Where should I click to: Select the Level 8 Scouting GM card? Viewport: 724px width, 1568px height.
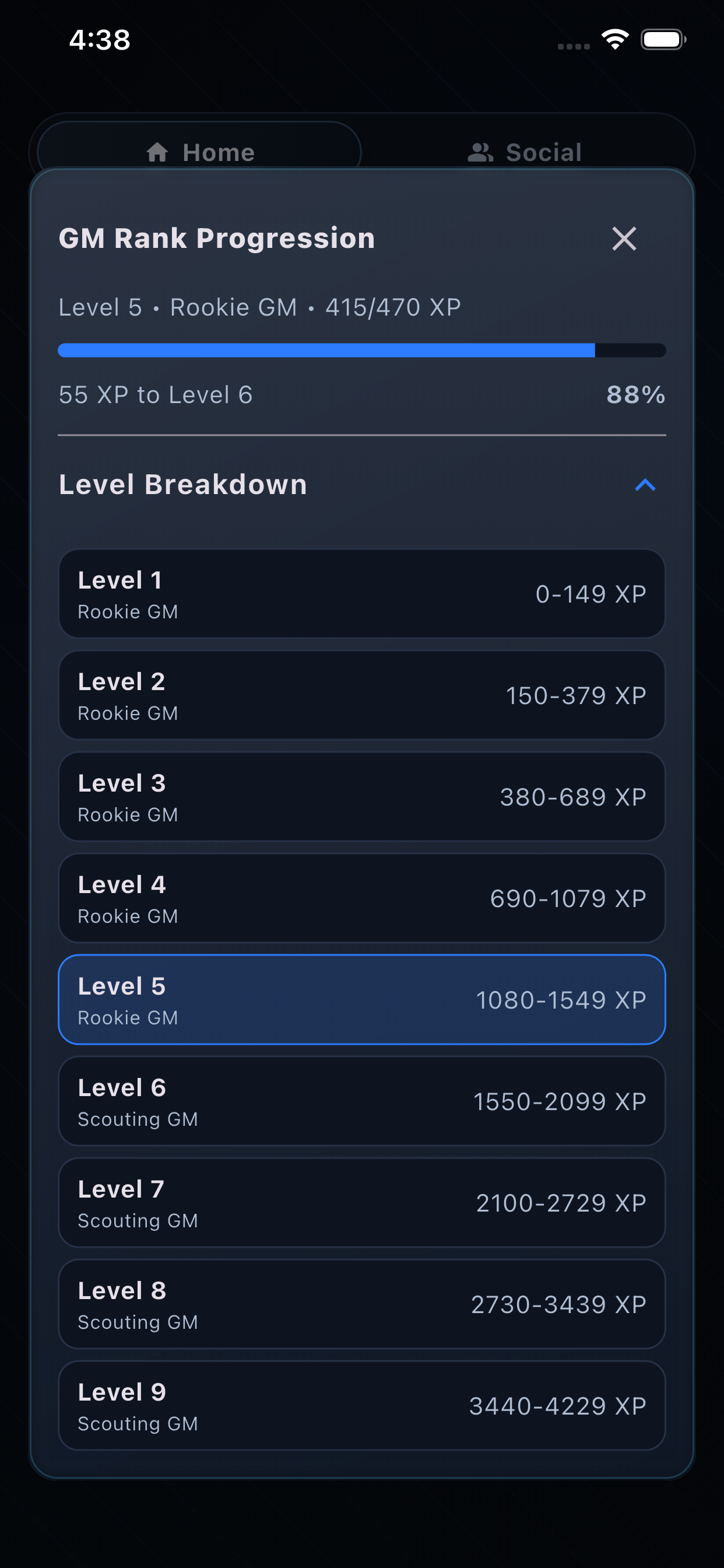point(361,1304)
